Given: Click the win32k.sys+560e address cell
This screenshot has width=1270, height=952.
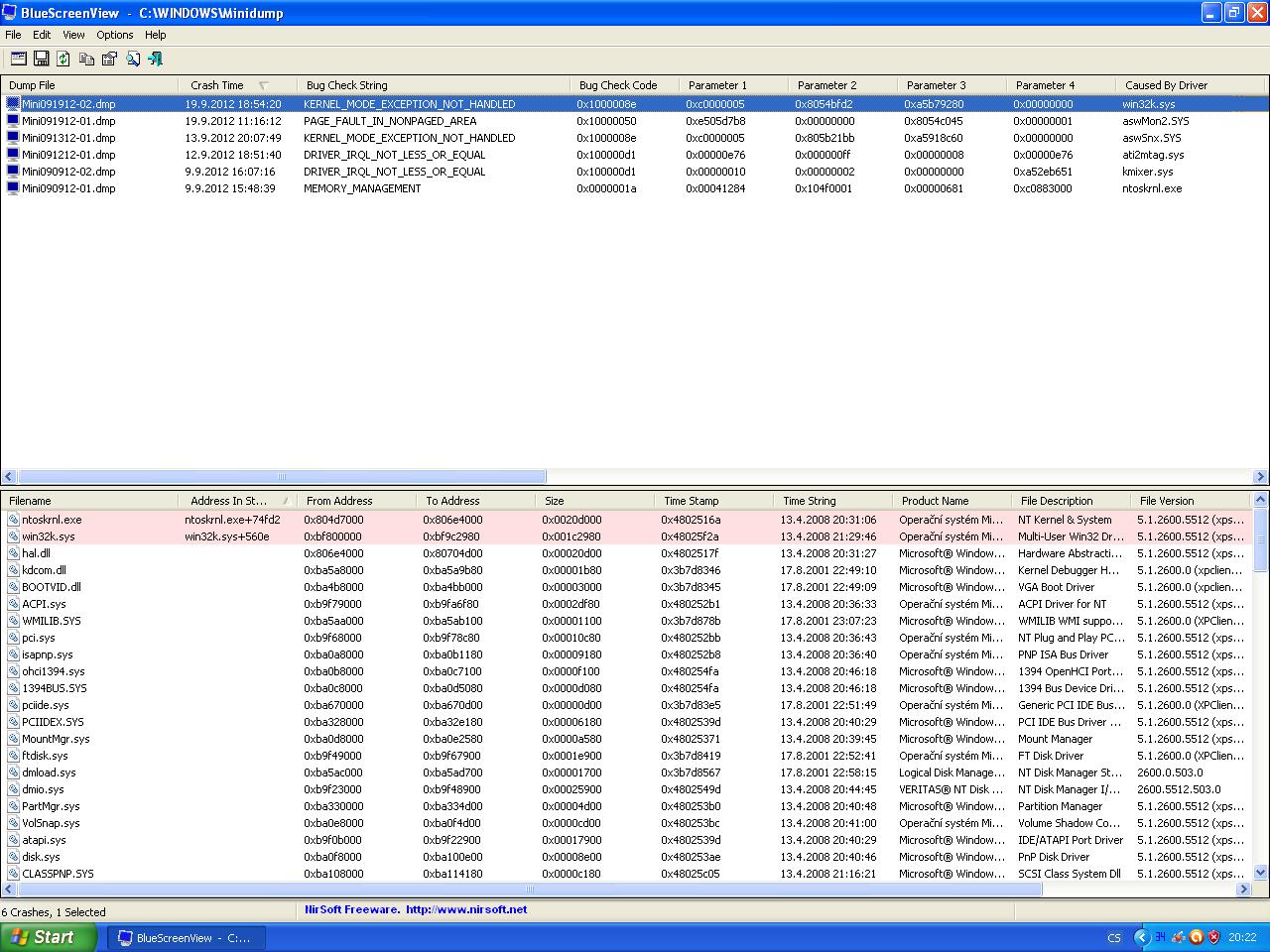Looking at the screenshot, I should coord(227,536).
